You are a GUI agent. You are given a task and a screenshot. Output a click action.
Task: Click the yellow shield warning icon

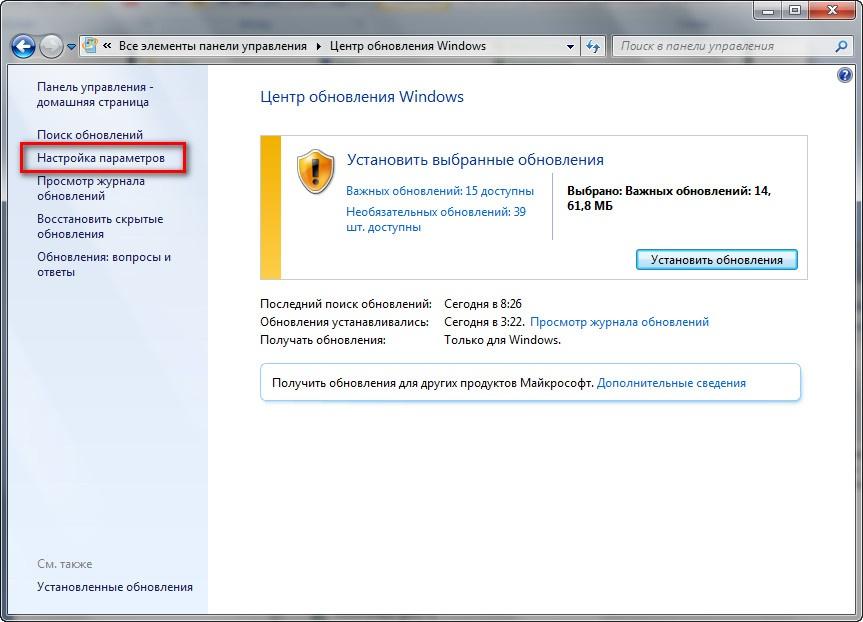pos(315,171)
